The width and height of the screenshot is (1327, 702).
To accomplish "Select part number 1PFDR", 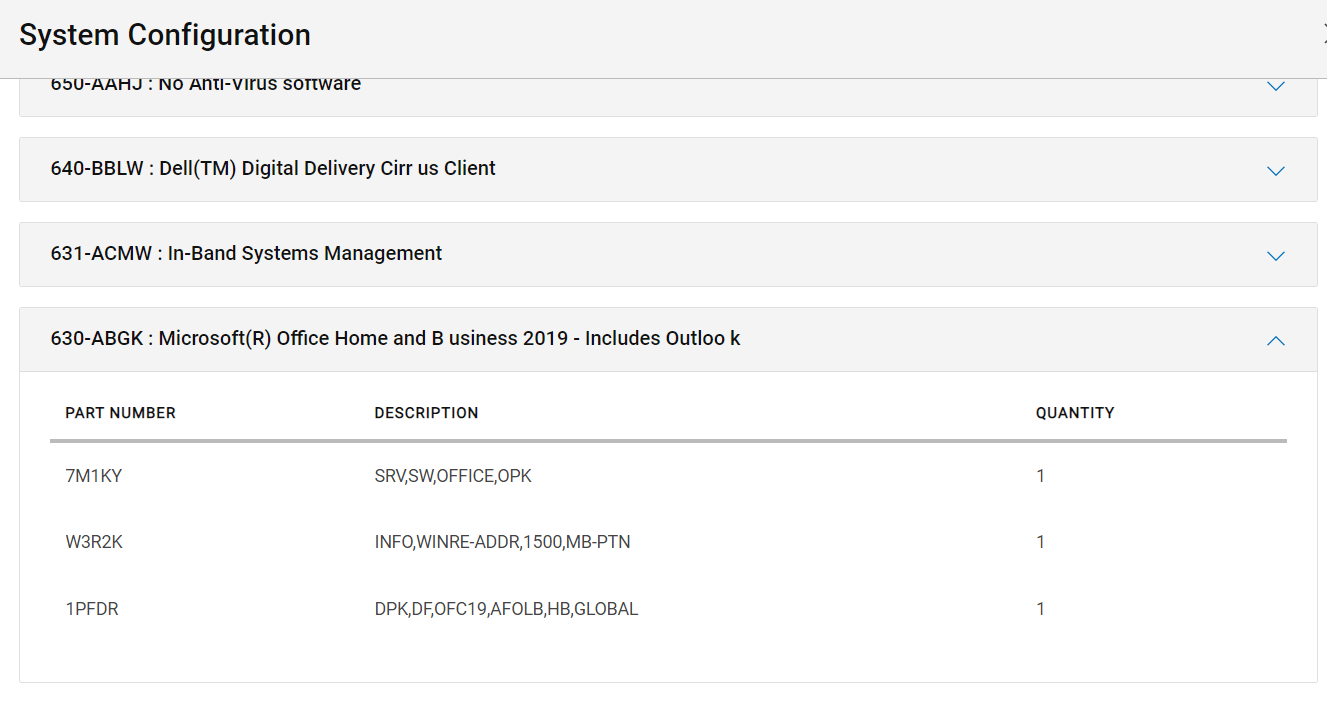I will (x=92, y=609).
